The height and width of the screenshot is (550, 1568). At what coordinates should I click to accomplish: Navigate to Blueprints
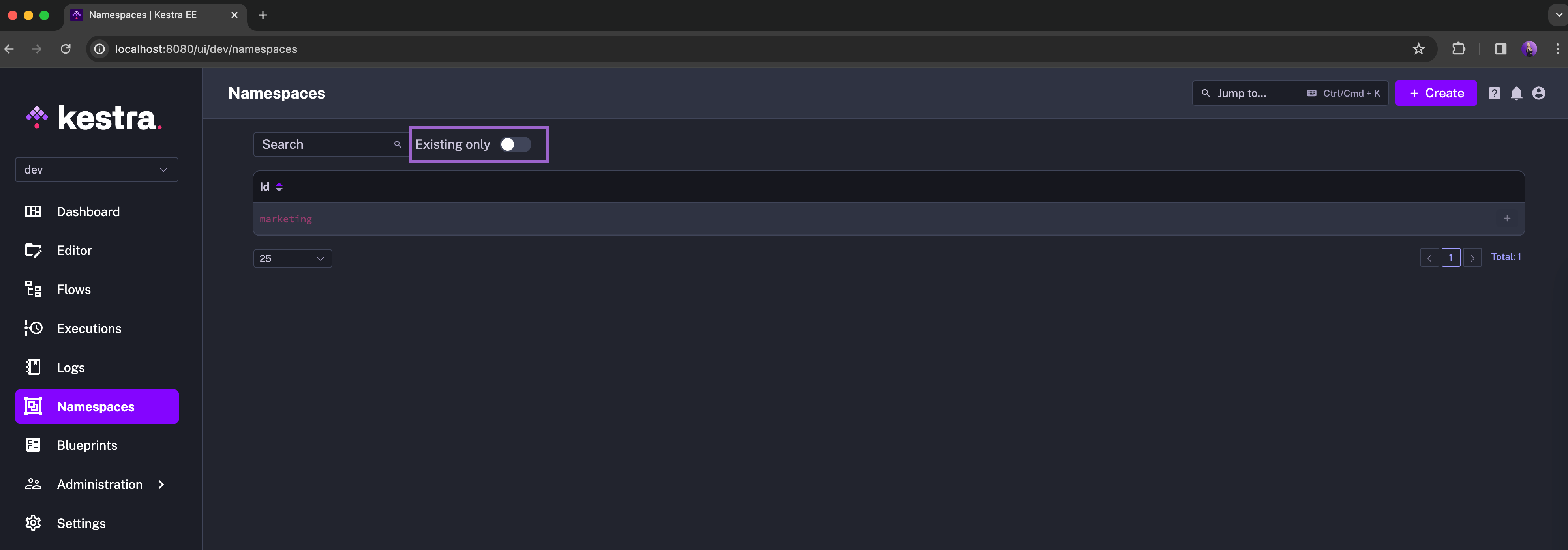coord(87,445)
